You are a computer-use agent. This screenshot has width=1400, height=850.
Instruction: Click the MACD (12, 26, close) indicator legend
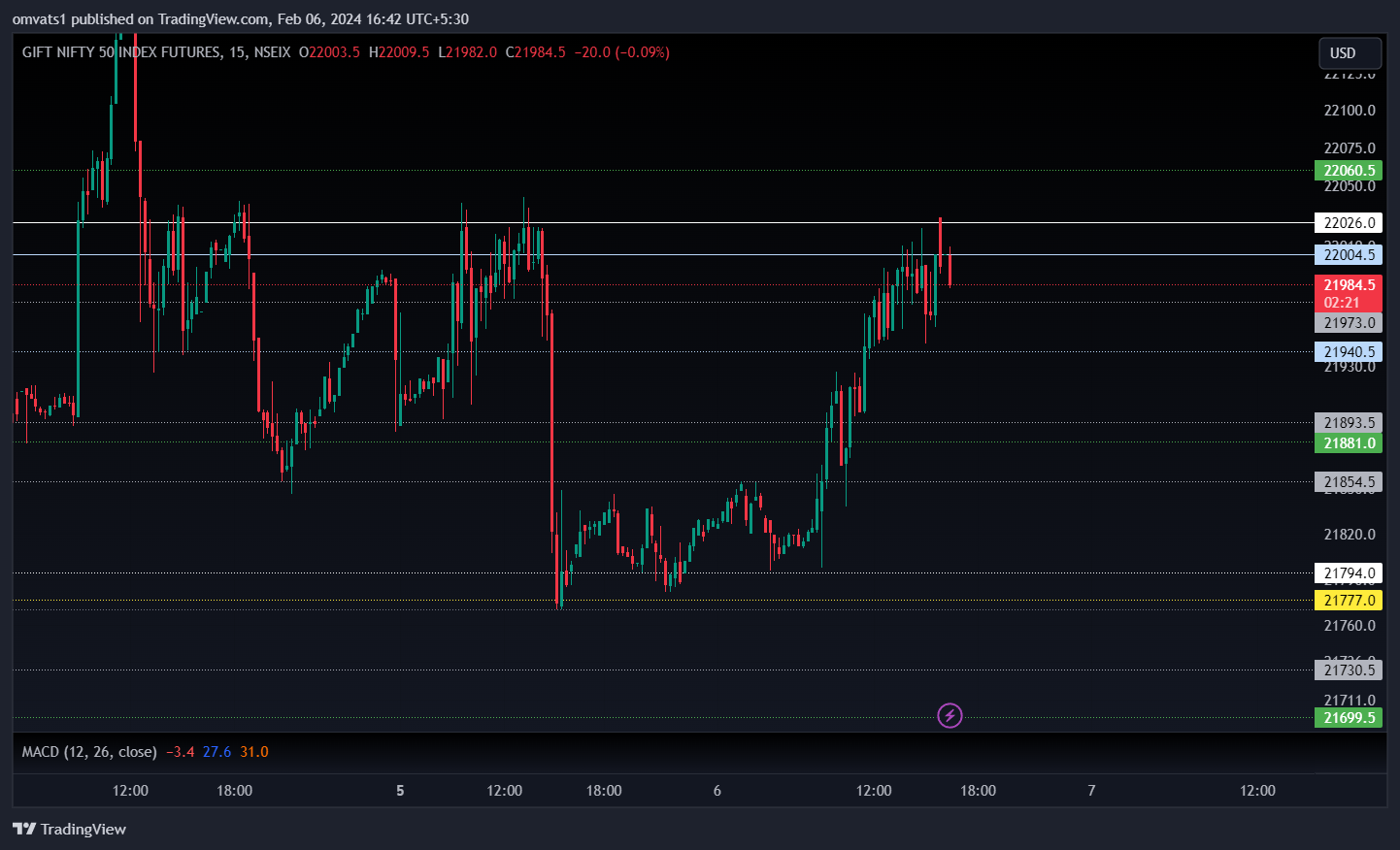[x=89, y=752]
